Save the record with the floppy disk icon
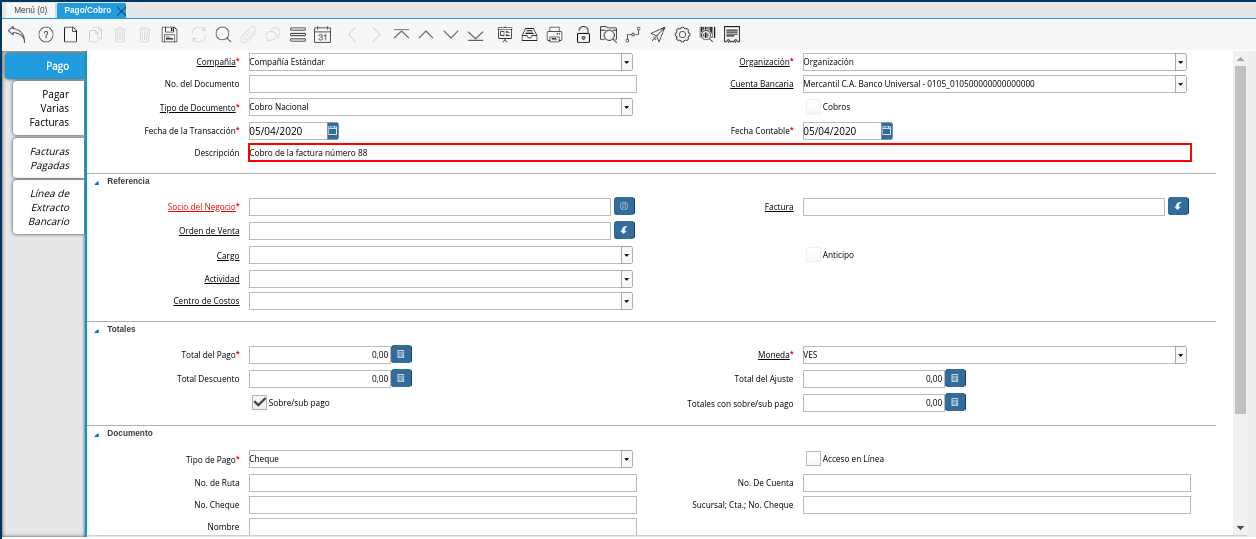The image size is (1256, 539). point(169,34)
